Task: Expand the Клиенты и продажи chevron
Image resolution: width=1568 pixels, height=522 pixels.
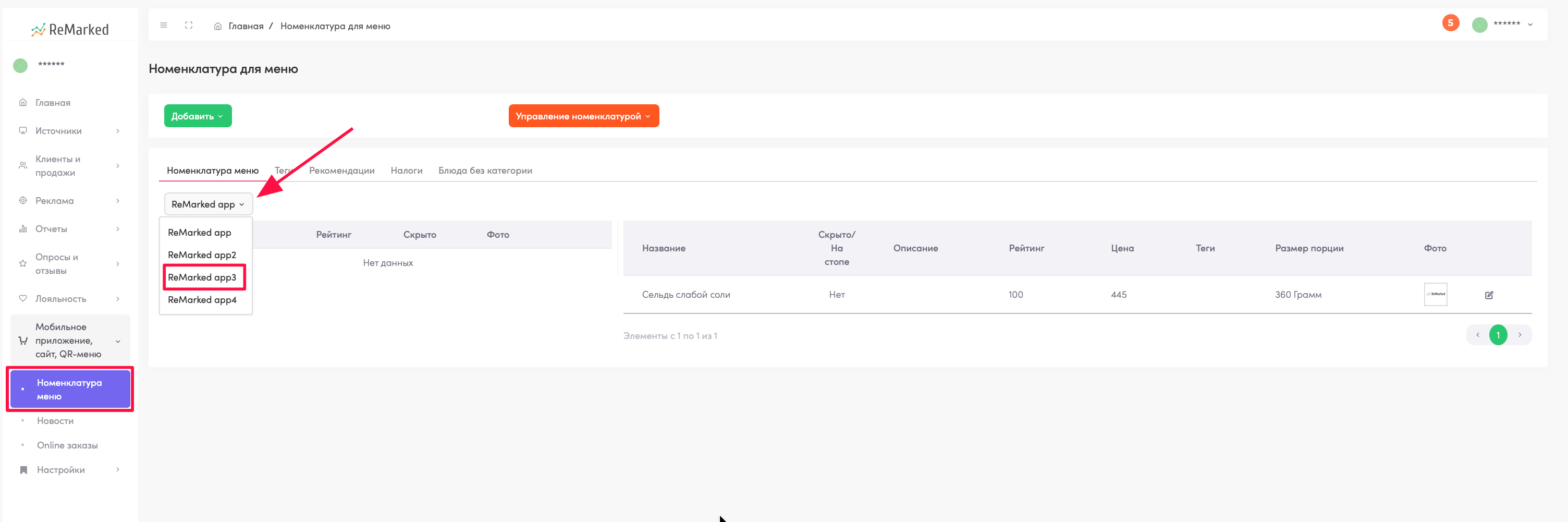Action: 118,166
